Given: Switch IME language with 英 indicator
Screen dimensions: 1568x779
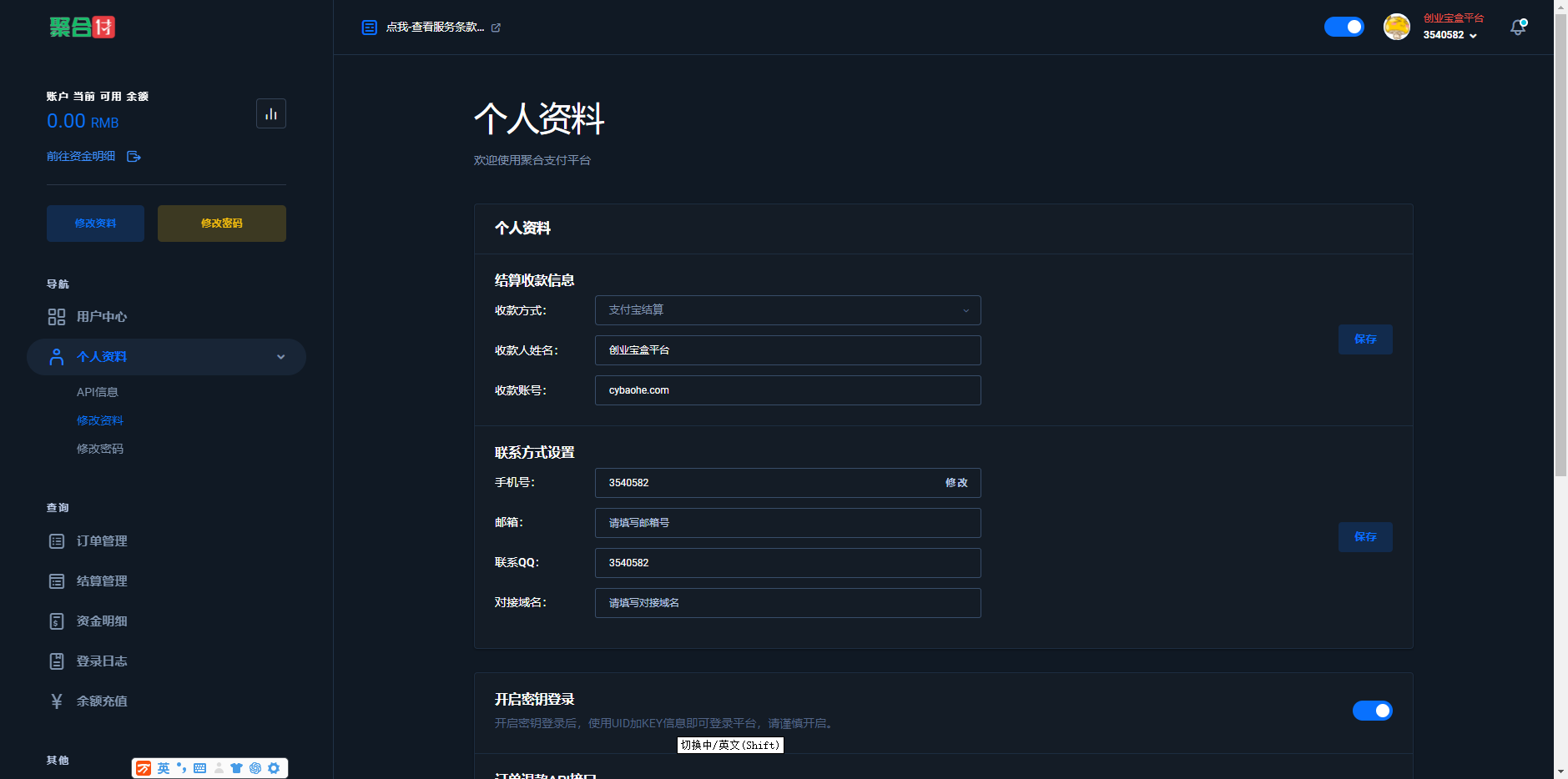Looking at the screenshot, I should pyautogui.click(x=164, y=767).
